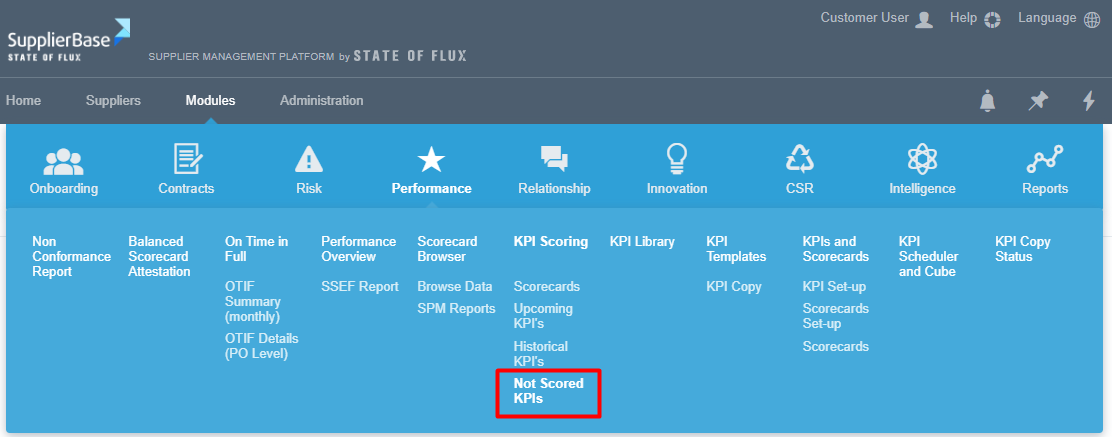Switch to the Suppliers tab
This screenshot has height=437, width=1112.
tap(113, 101)
